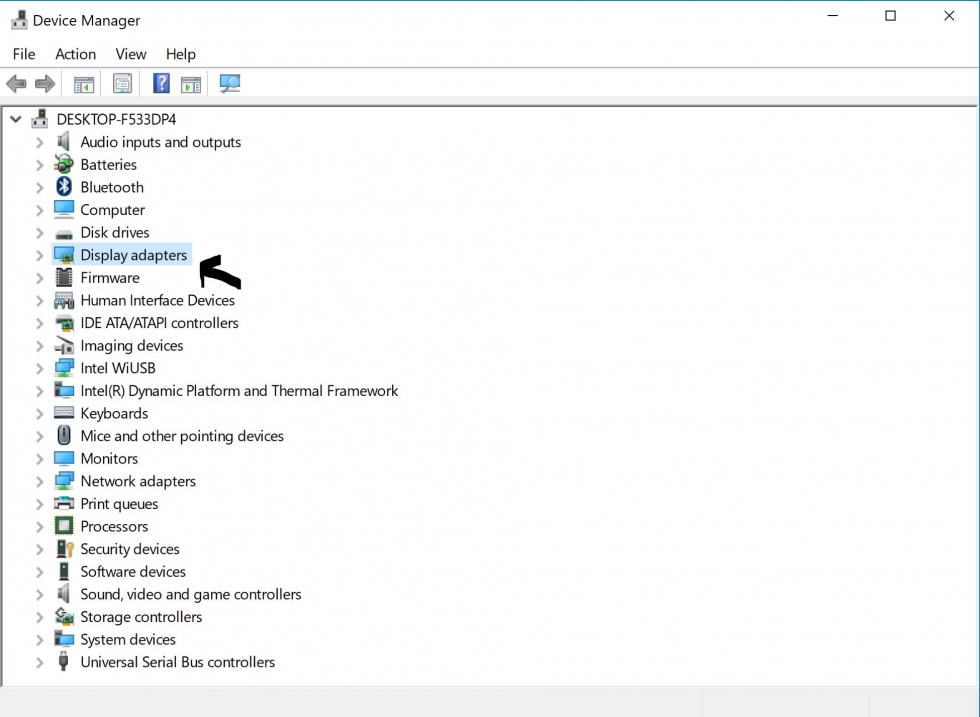This screenshot has width=980, height=717.
Task: Open the Help menu
Action: coord(181,54)
